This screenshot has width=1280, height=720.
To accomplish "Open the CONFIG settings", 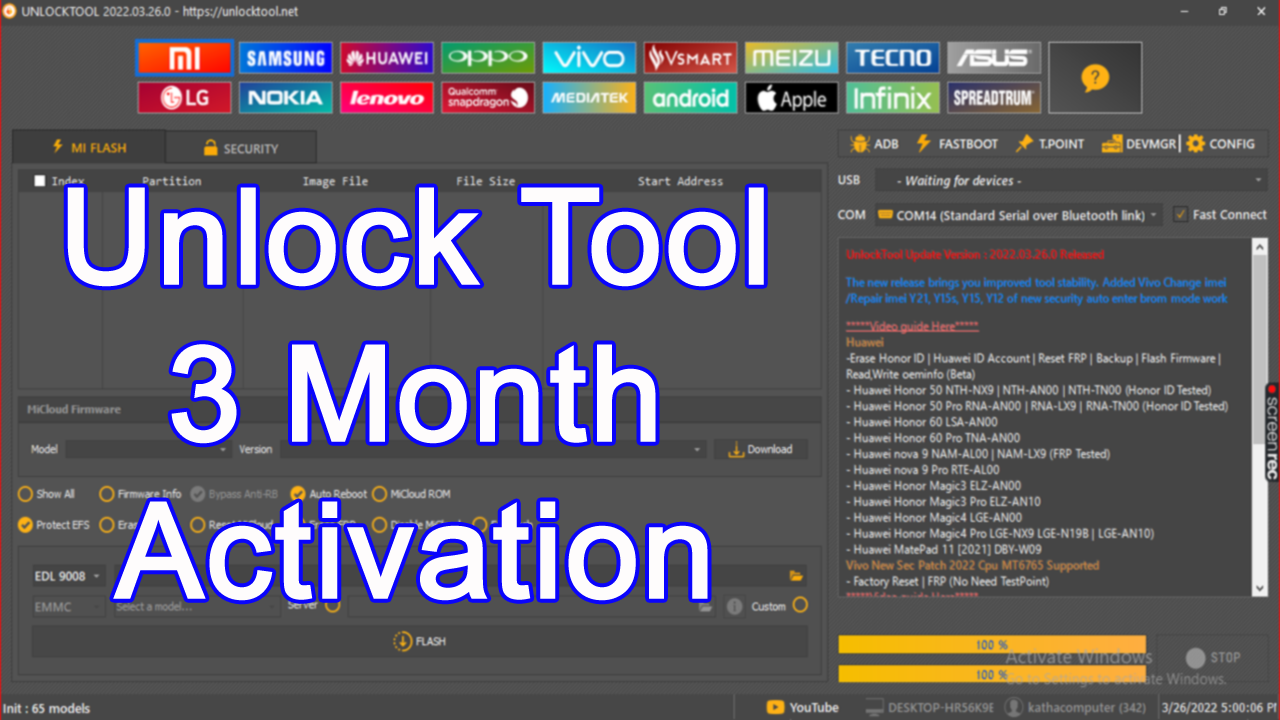I will 1222,143.
